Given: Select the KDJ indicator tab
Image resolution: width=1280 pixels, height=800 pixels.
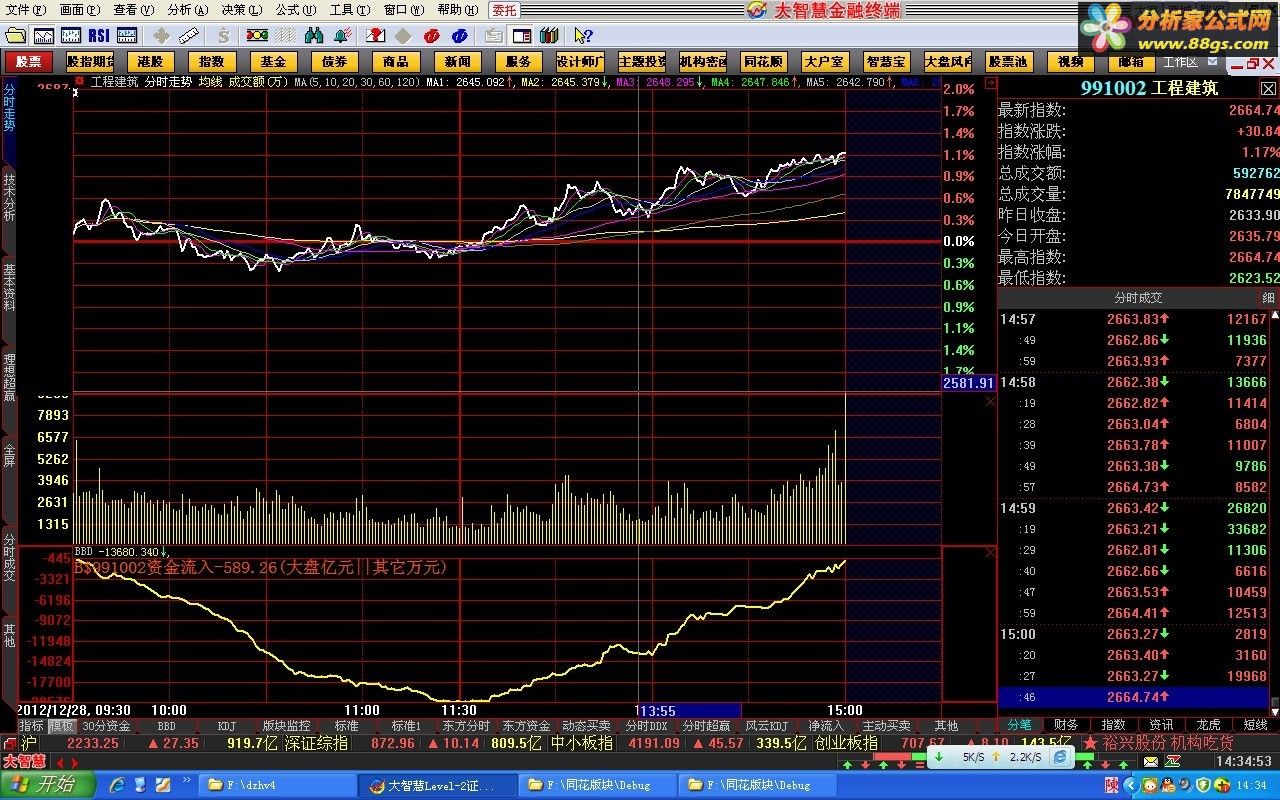Looking at the screenshot, I should click(x=227, y=726).
